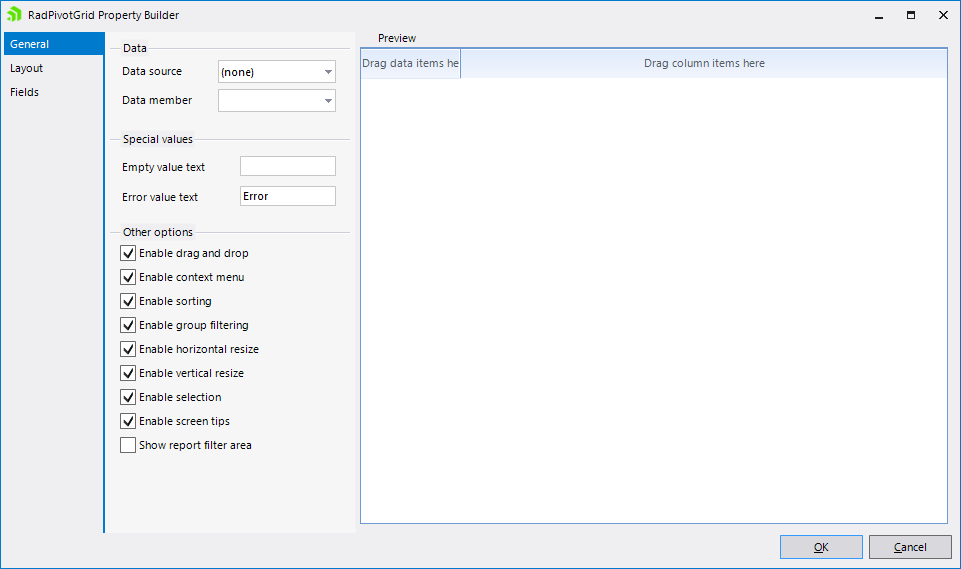Image resolution: width=961 pixels, height=569 pixels.
Task: Click the Cancel button
Action: tap(910, 547)
